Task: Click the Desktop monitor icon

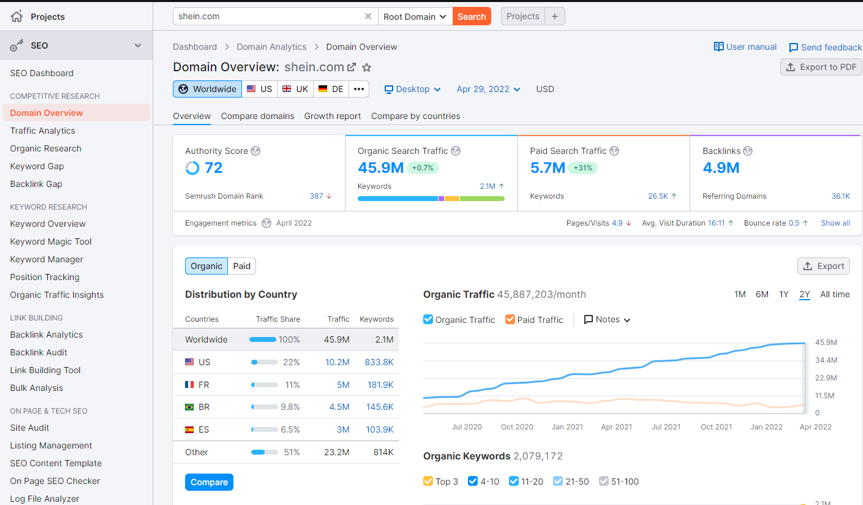Action: point(389,89)
